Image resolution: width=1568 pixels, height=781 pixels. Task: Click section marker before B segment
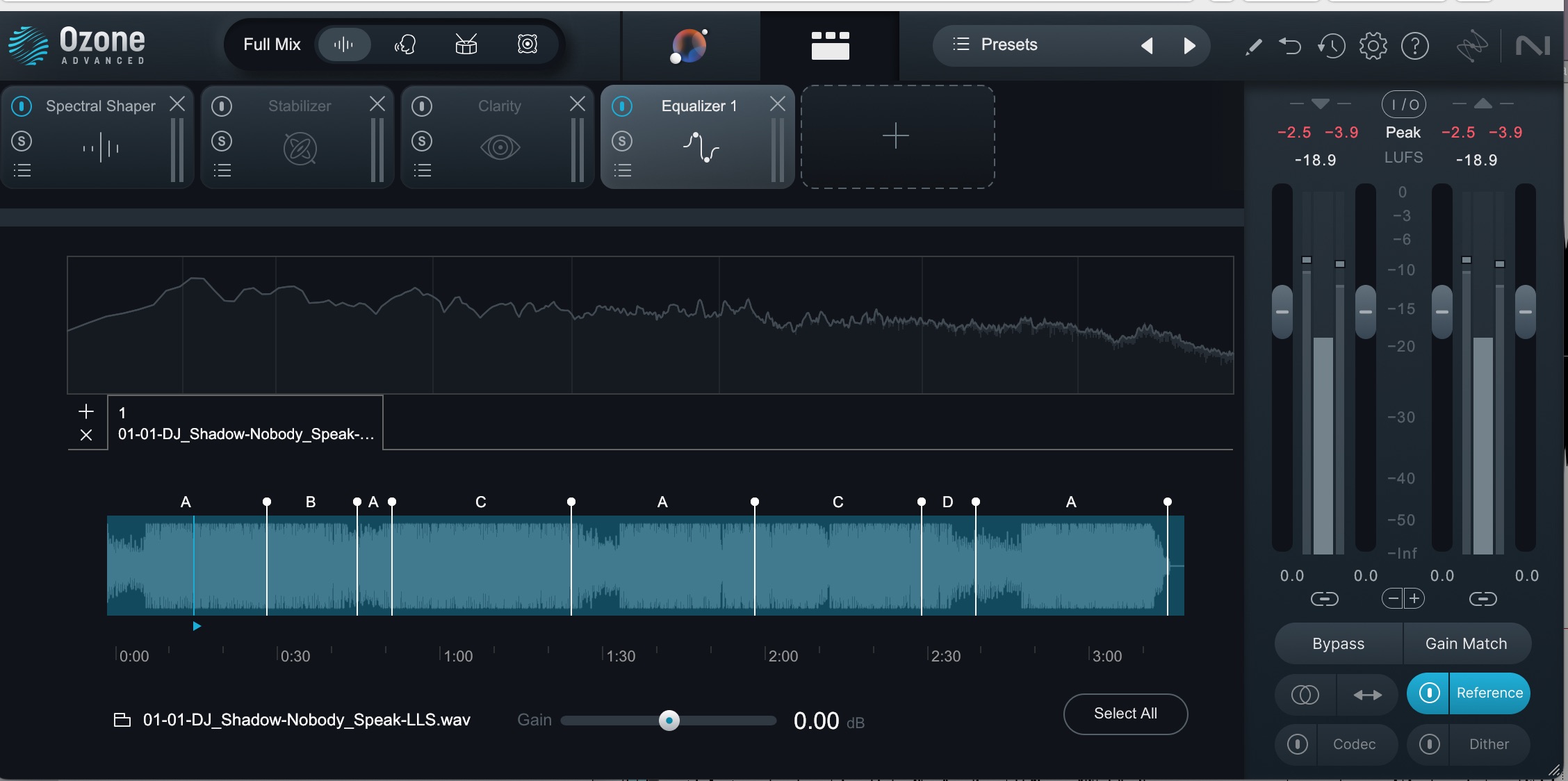267,502
